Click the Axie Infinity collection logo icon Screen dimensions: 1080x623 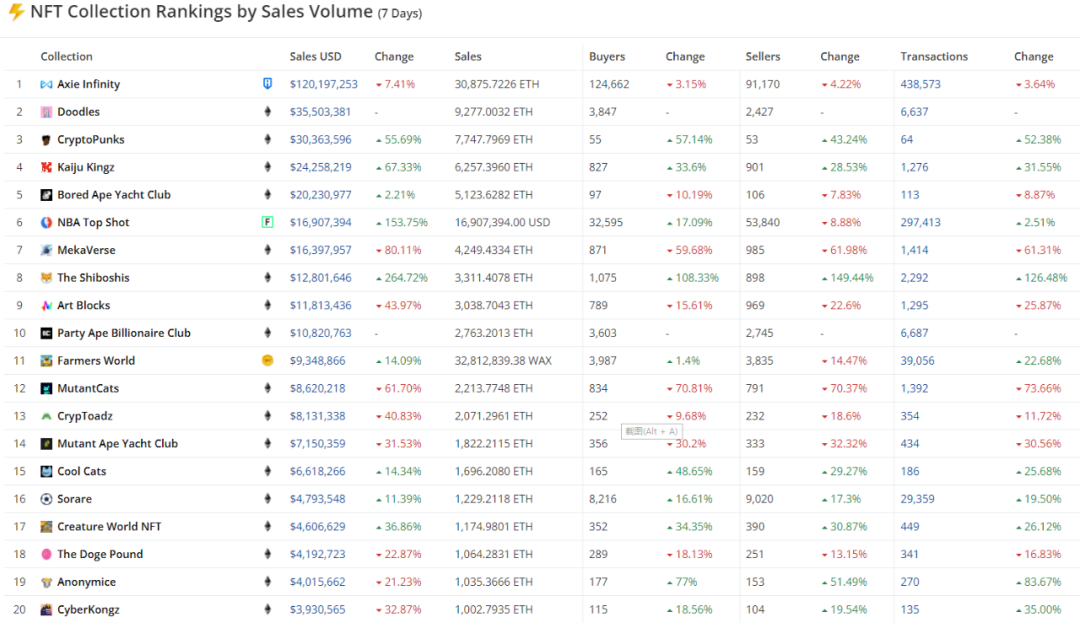[46, 84]
